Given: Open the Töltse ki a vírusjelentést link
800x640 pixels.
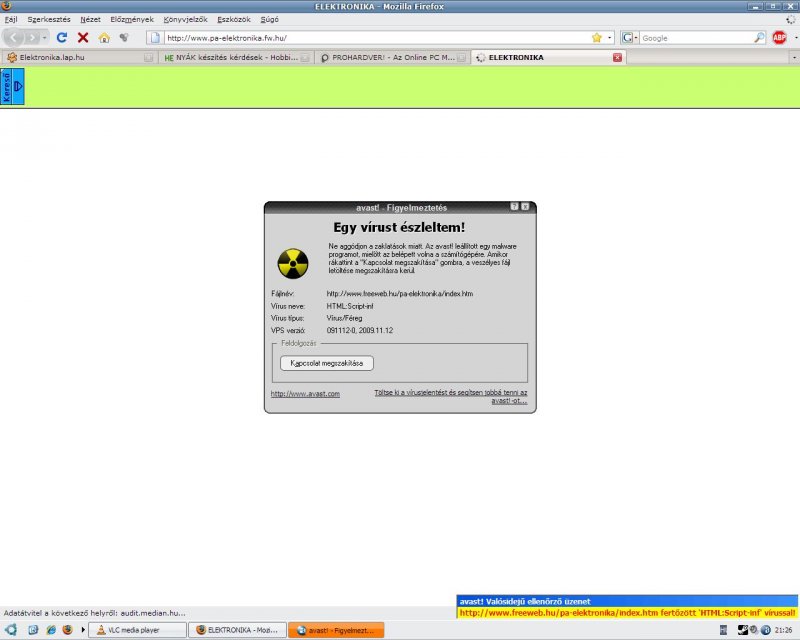Looking at the screenshot, I should tap(451, 396).
